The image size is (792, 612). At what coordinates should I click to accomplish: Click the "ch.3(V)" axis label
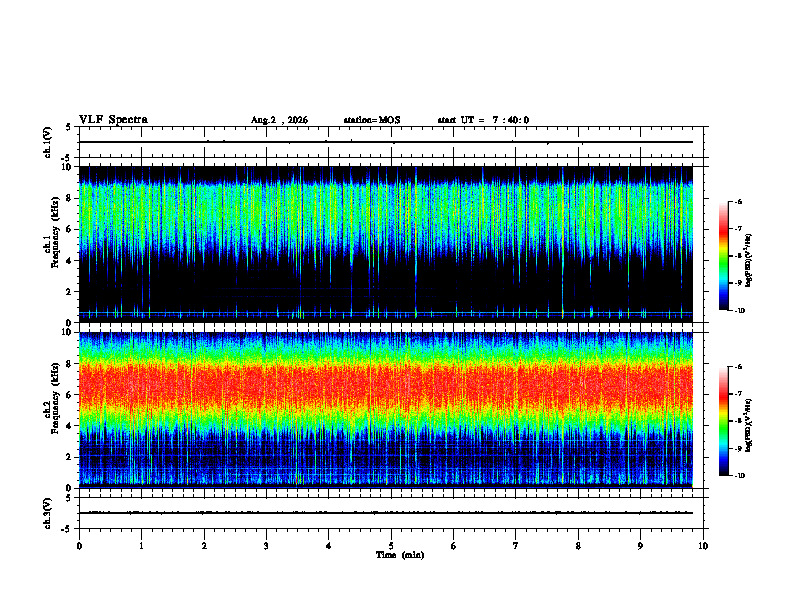[48, 513]
